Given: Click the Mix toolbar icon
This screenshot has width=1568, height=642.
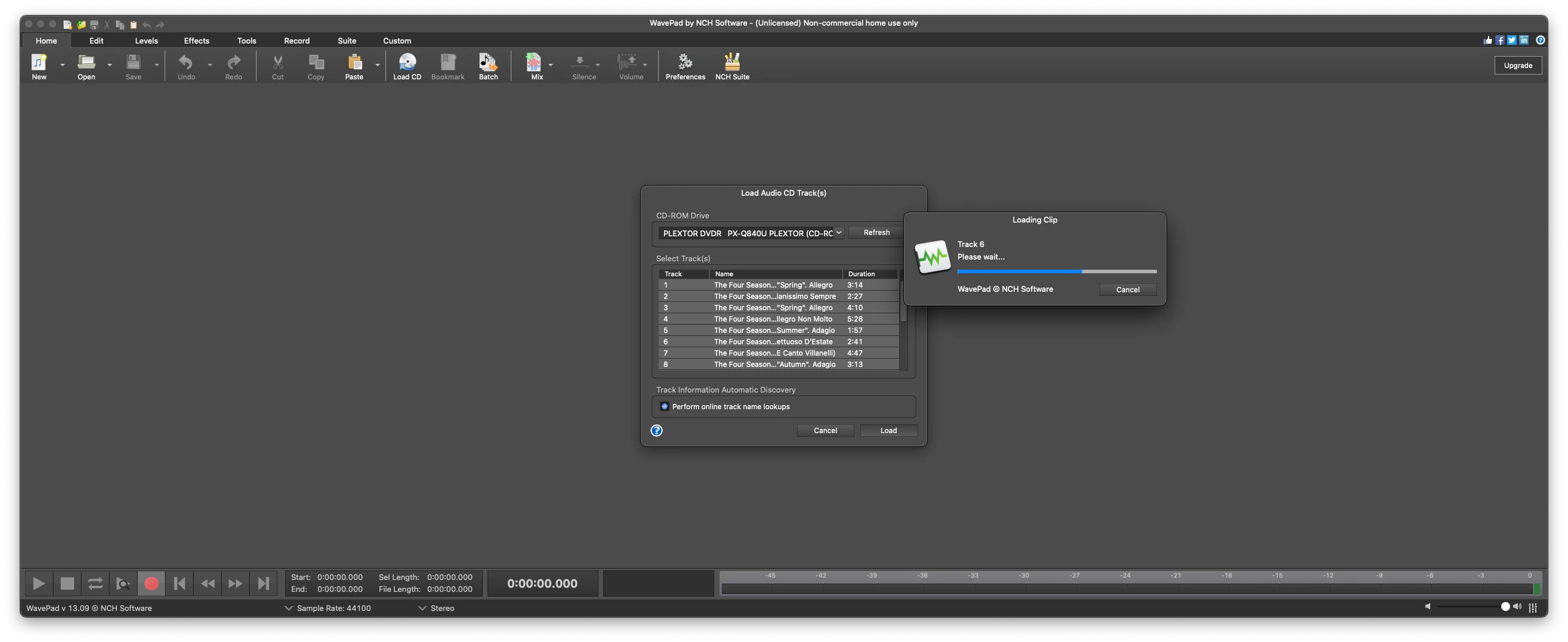Looking at the screenshot, I should point(537,66).
